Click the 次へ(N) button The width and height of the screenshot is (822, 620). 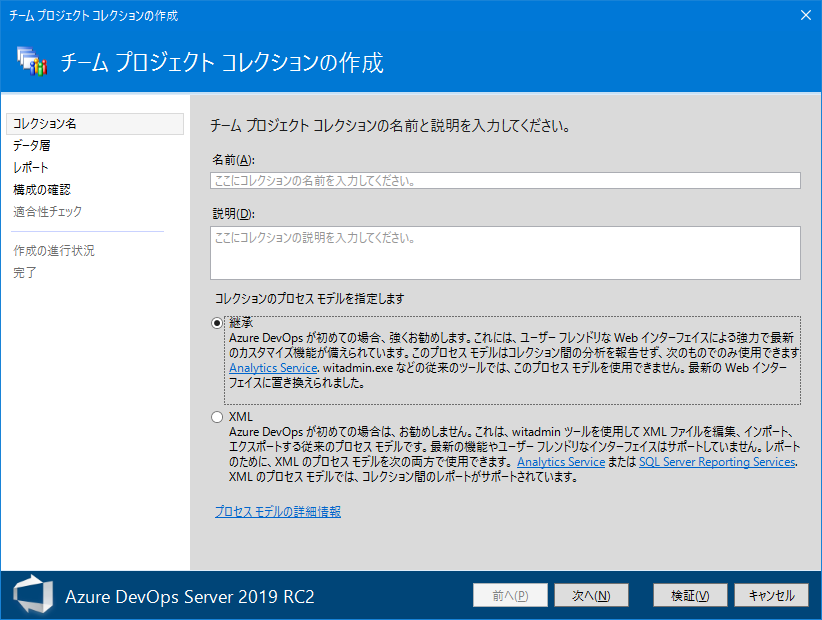click(x=591, y=595)
